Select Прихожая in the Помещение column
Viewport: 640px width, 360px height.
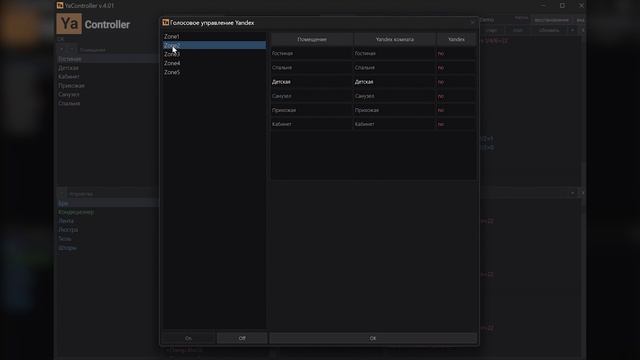pos(312,110)
